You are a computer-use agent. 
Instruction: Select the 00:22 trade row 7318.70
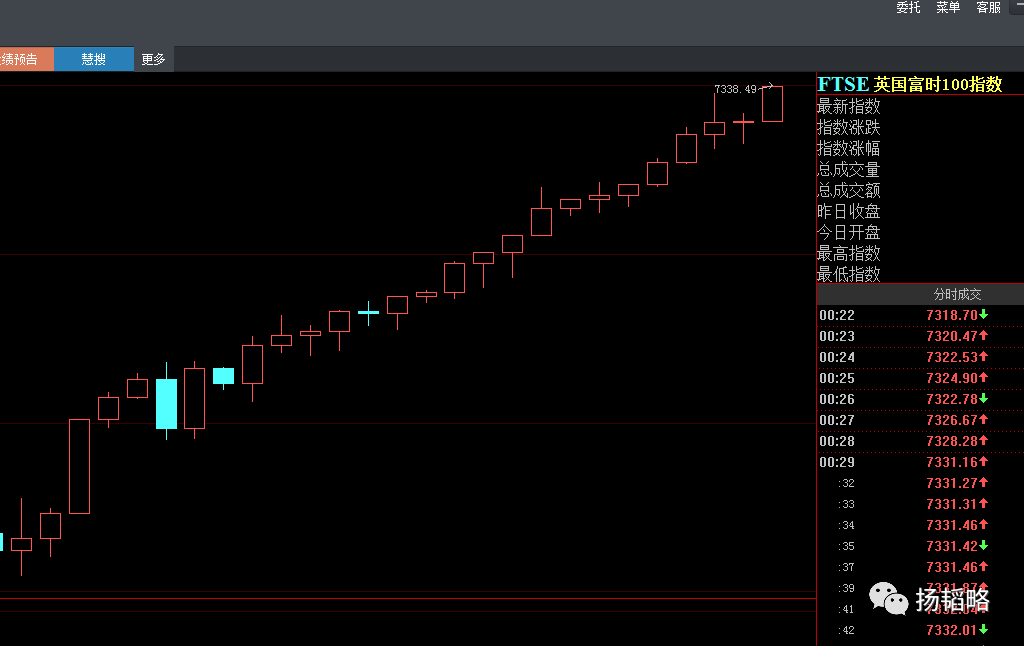tap(920, 315)
